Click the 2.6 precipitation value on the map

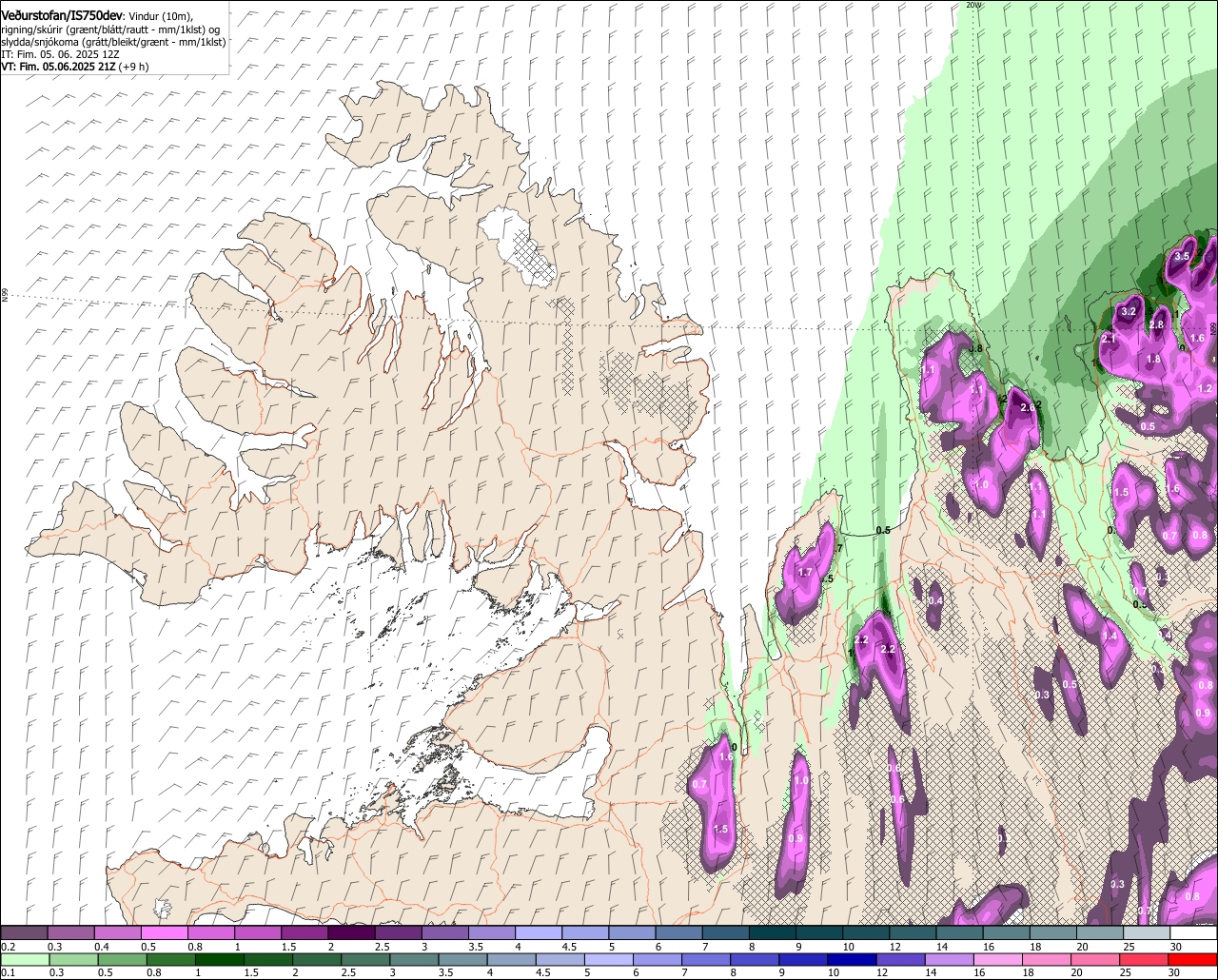pos(1027,407)
